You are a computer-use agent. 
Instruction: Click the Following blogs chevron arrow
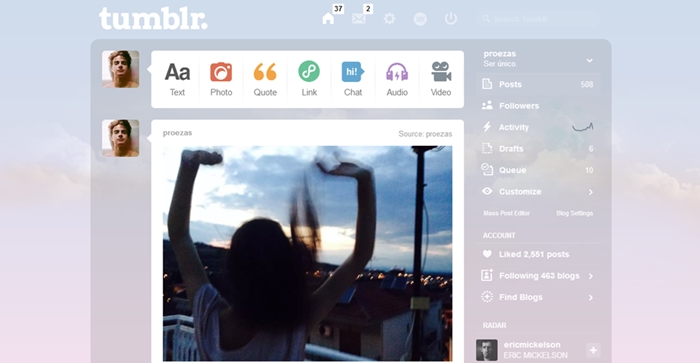click(591, 276)
